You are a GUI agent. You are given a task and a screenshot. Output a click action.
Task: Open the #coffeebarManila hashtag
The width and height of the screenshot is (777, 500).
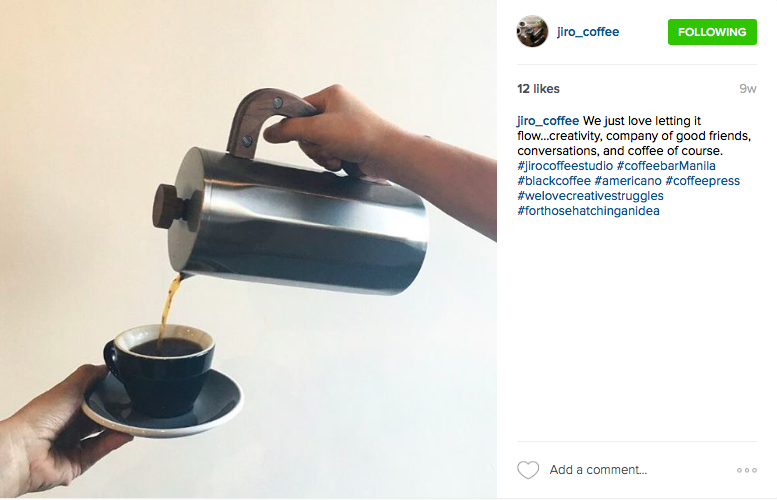pos(666,166)
